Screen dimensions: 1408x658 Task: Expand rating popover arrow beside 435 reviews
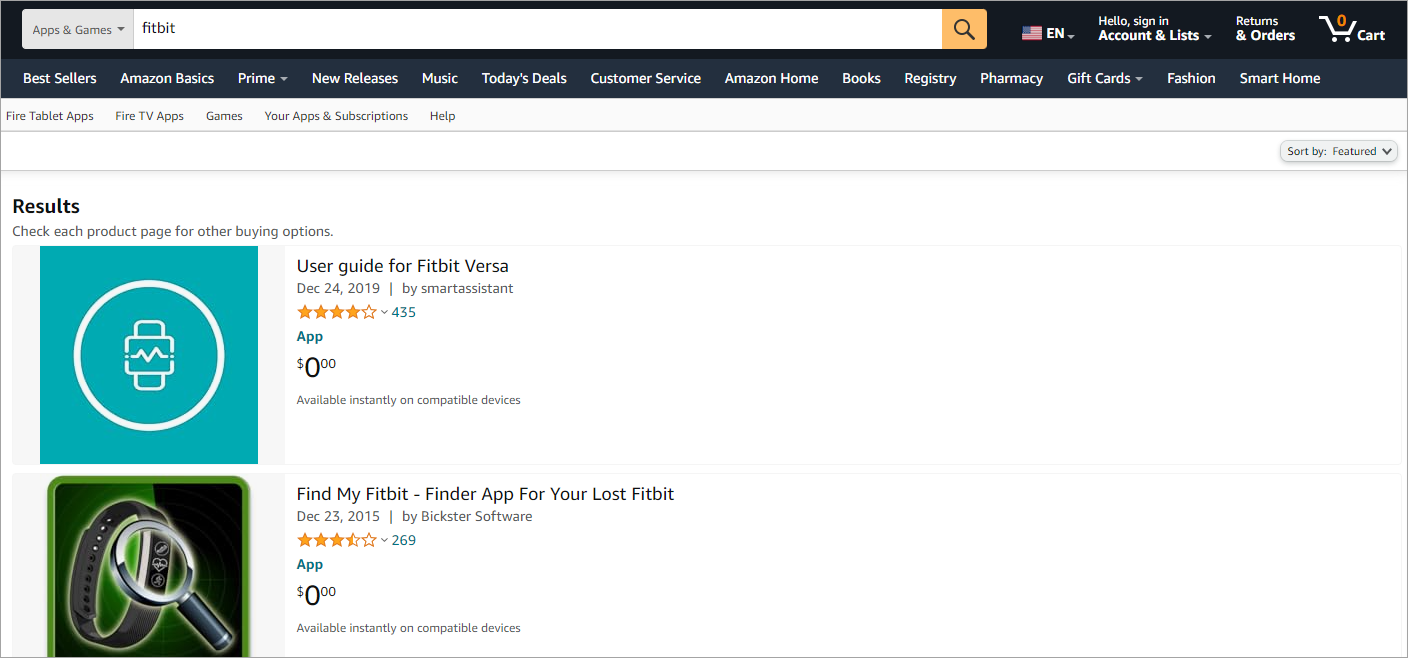(384, 313)
